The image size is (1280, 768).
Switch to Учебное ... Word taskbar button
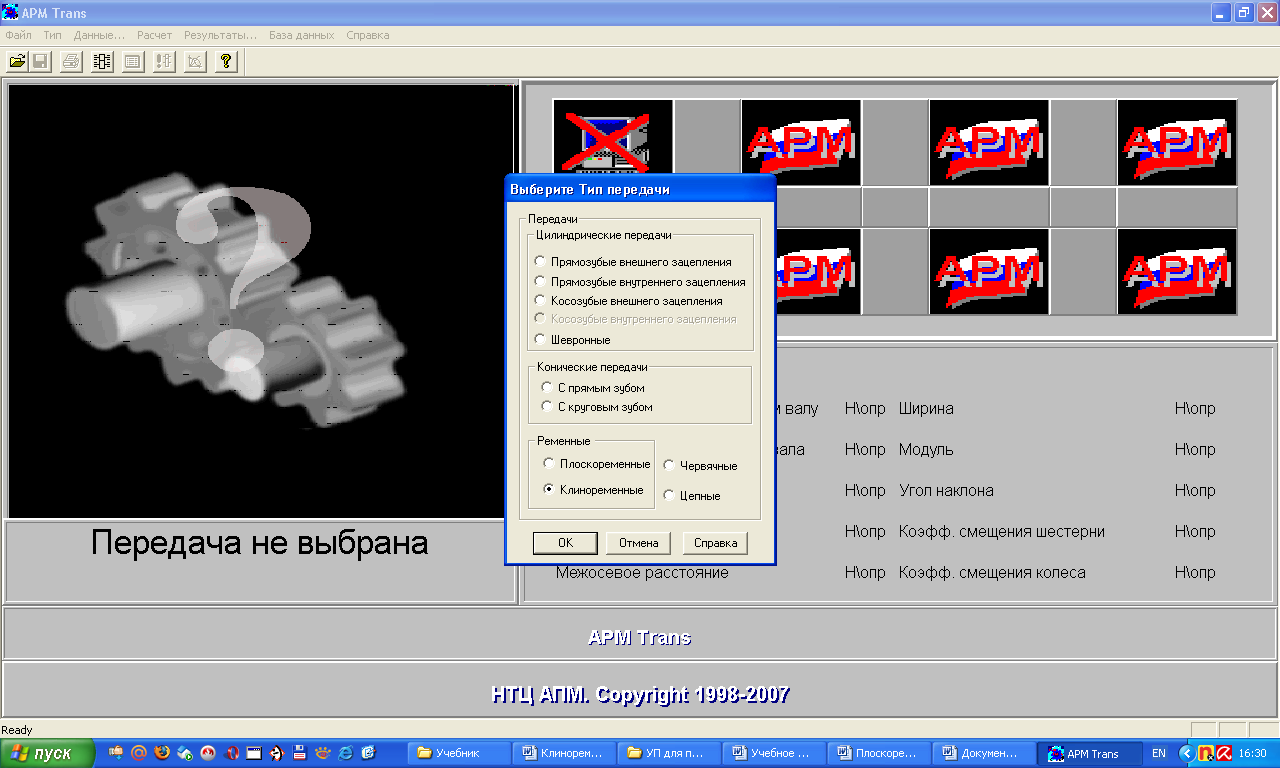coord(773,753)
